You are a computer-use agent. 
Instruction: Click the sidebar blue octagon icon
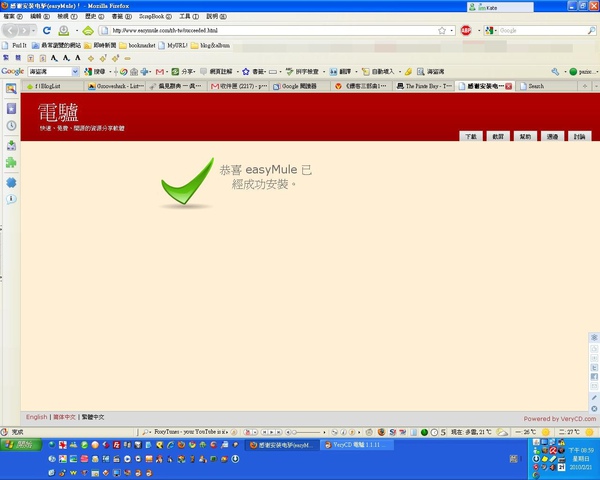click(x=11, y=183)
